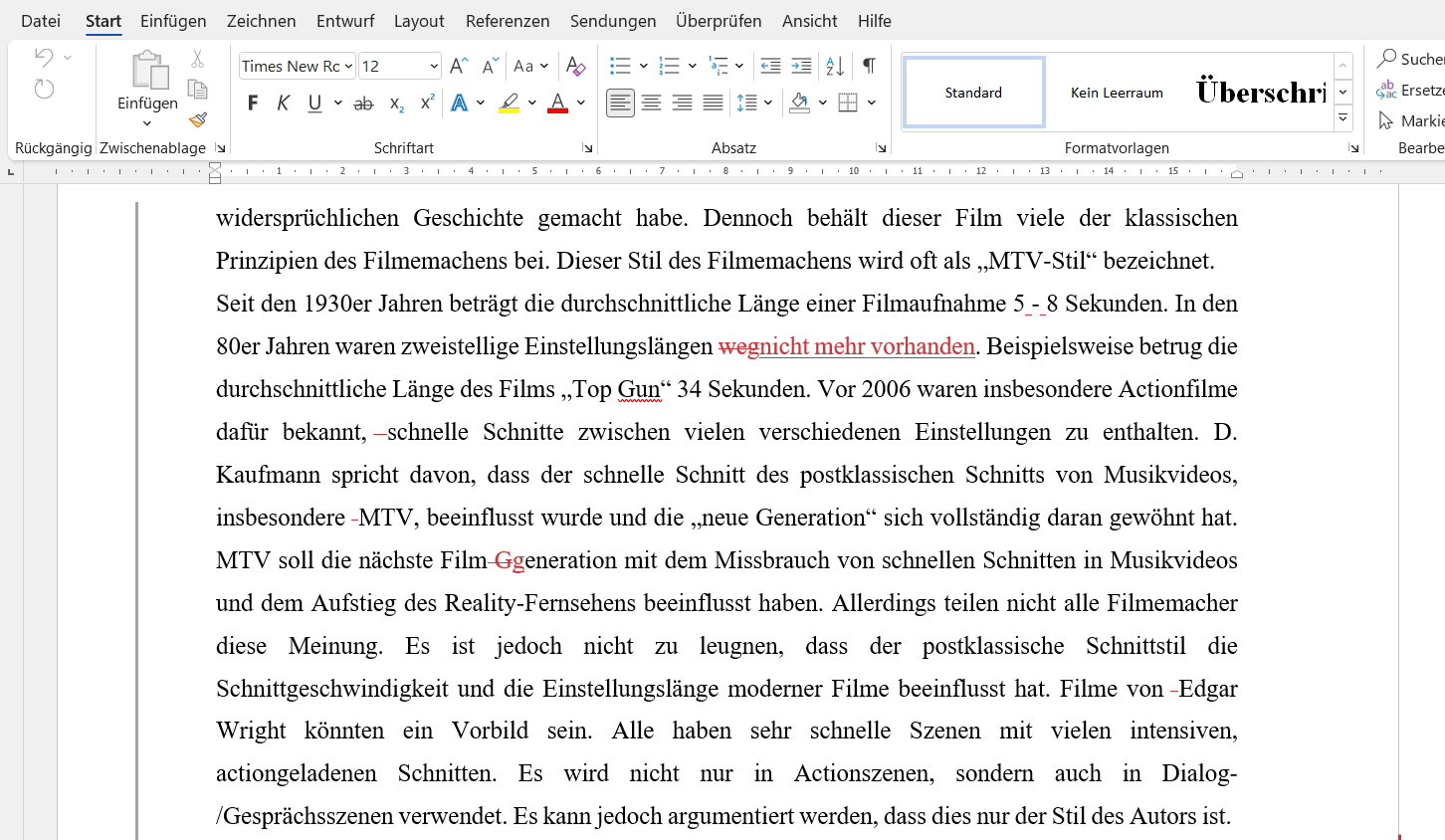
Task: Show paragraph marks with pilcrow icon
Action: tap(869, 67)
